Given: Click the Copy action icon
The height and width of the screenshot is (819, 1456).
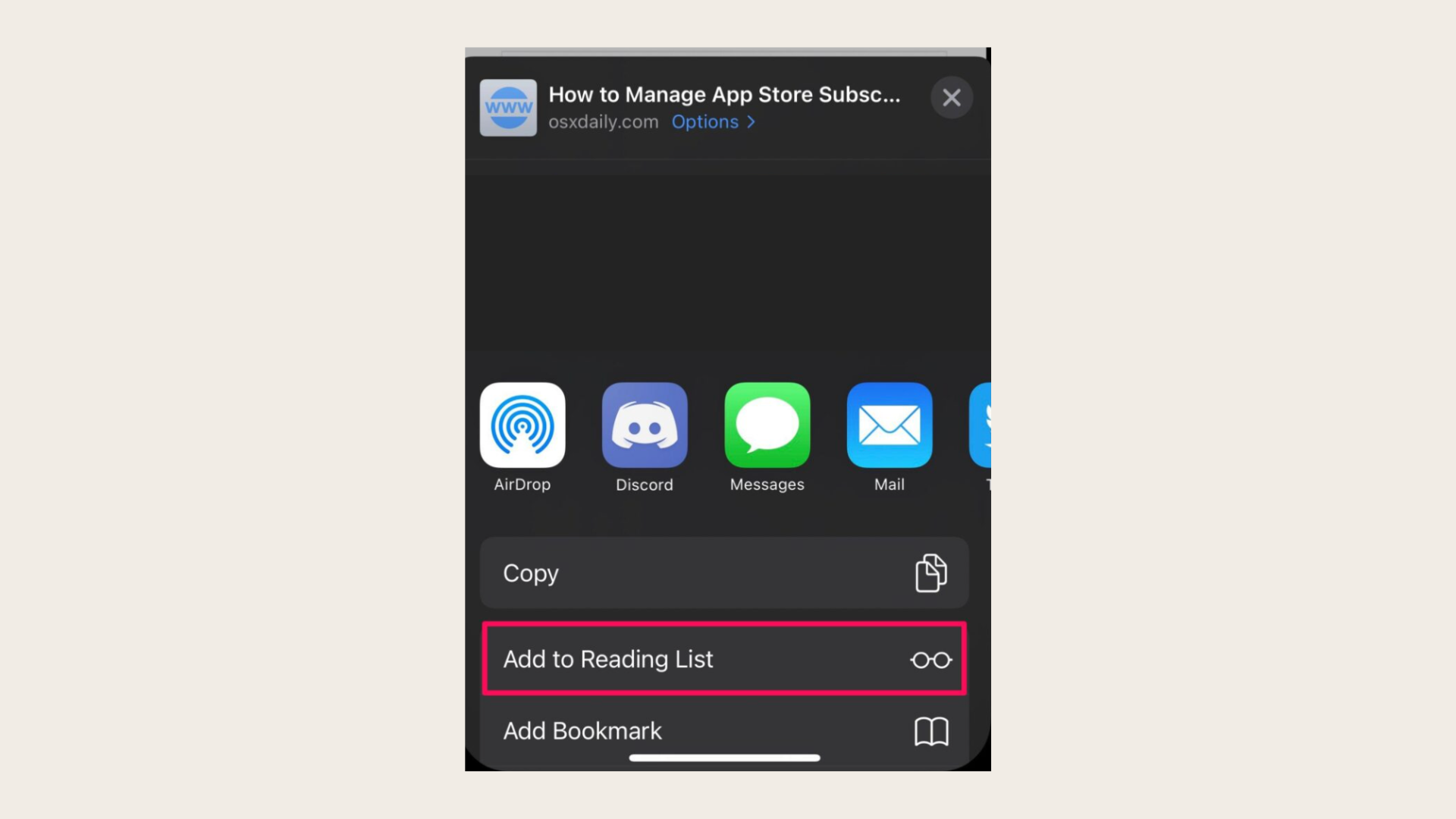Looking at the screenshot, I should coord(930,573).
